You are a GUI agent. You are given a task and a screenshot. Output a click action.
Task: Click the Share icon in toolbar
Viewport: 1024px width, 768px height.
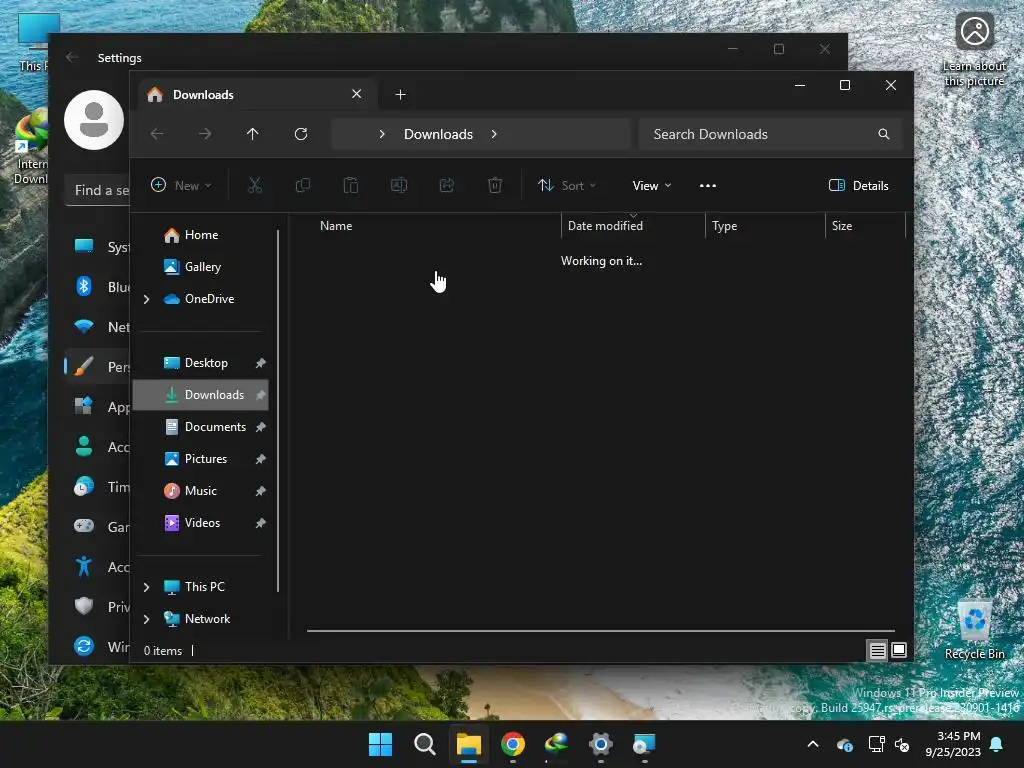click(447, 185)
